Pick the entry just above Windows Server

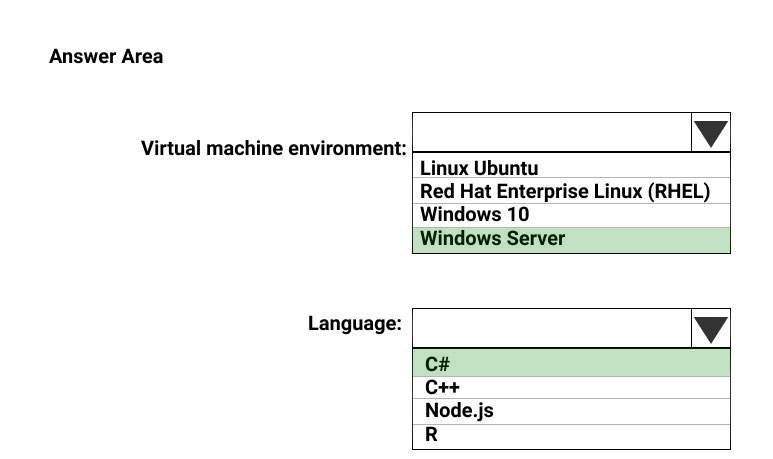(571, 215)
